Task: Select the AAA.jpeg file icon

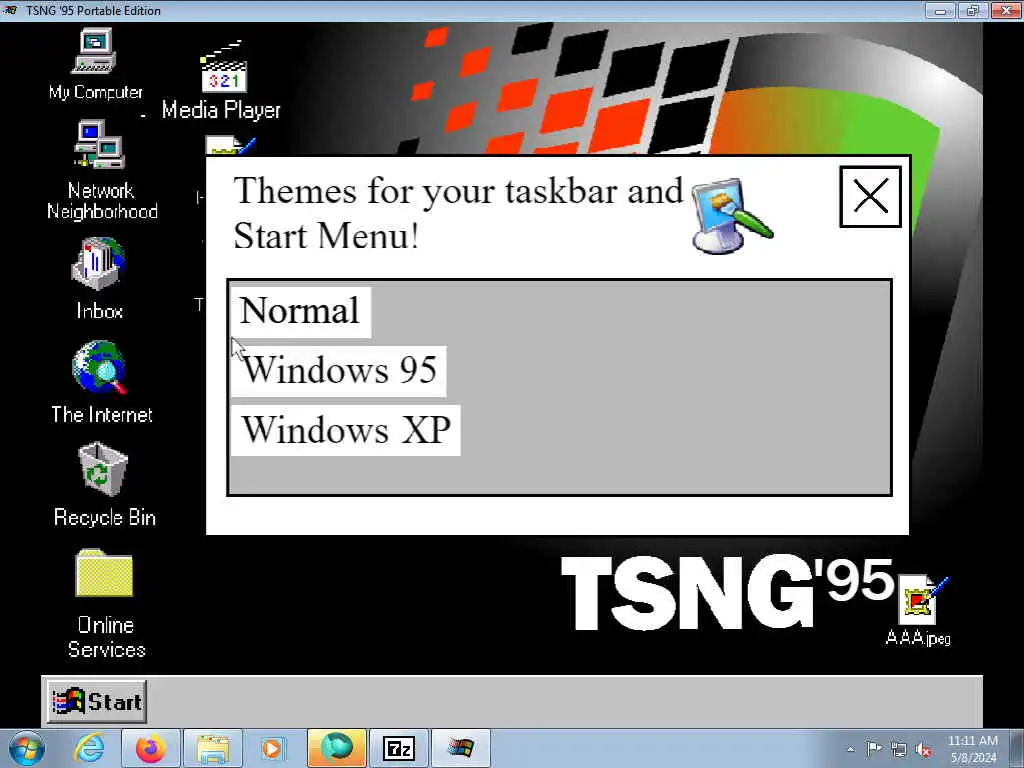Action: 919,610
